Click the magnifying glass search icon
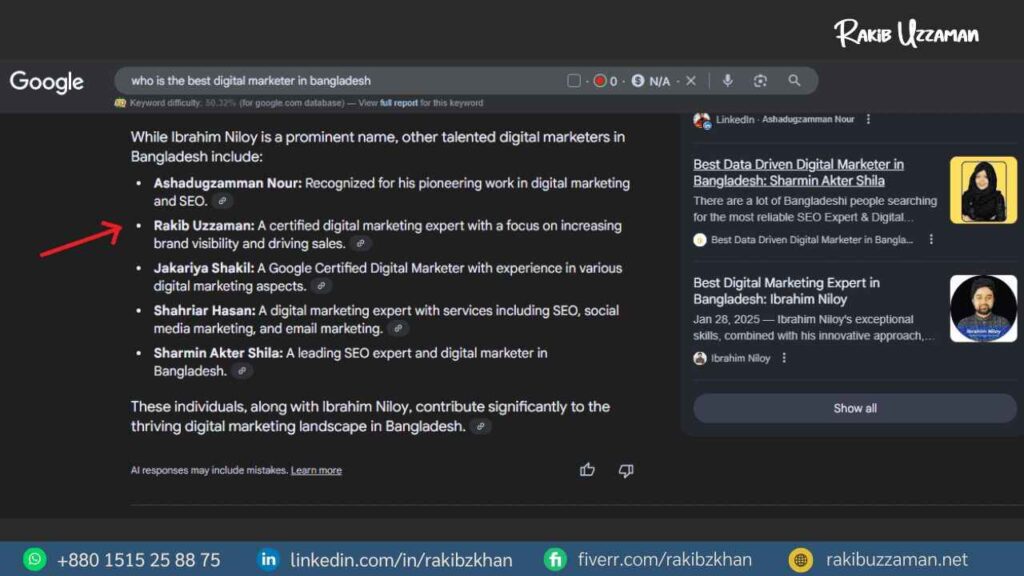1024x576 pixels. (794, 81)
